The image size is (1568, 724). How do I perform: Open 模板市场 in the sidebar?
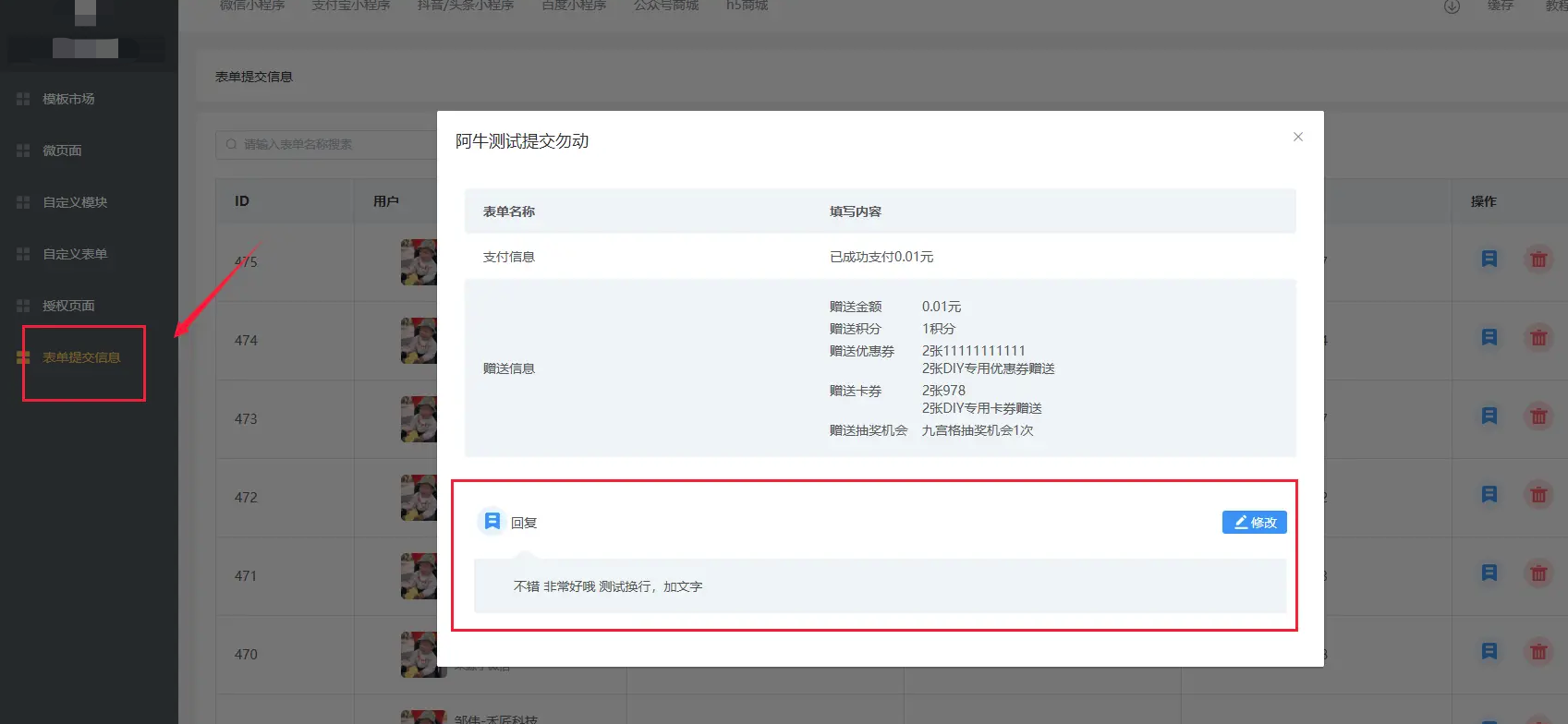click(x=68, y=99)
